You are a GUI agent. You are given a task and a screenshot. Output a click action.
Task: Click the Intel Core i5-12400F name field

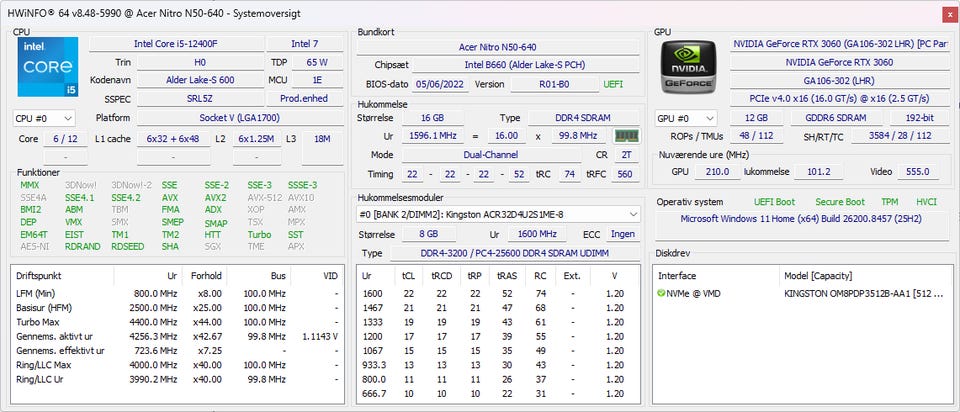(176, 44)
